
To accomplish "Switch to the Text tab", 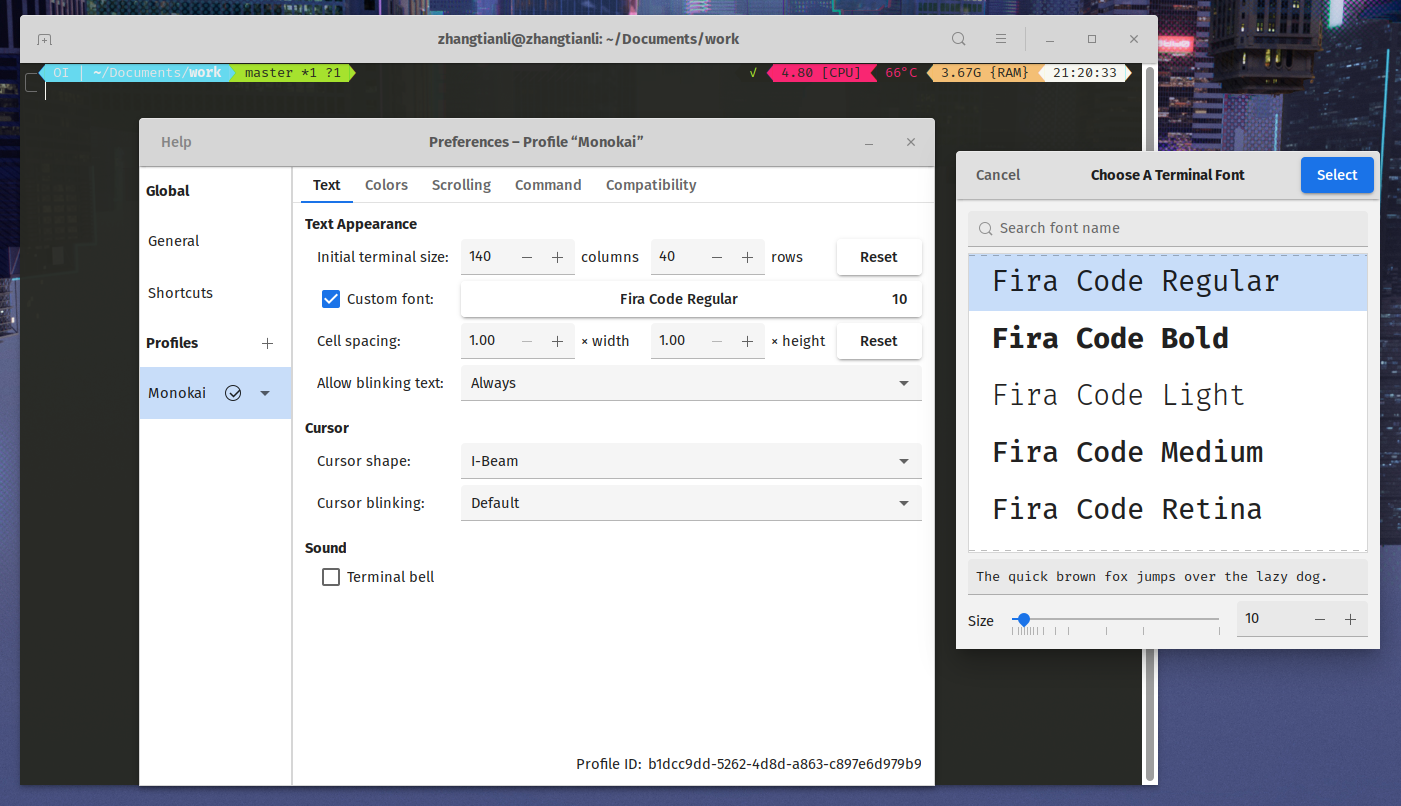I will click(326, 185).
